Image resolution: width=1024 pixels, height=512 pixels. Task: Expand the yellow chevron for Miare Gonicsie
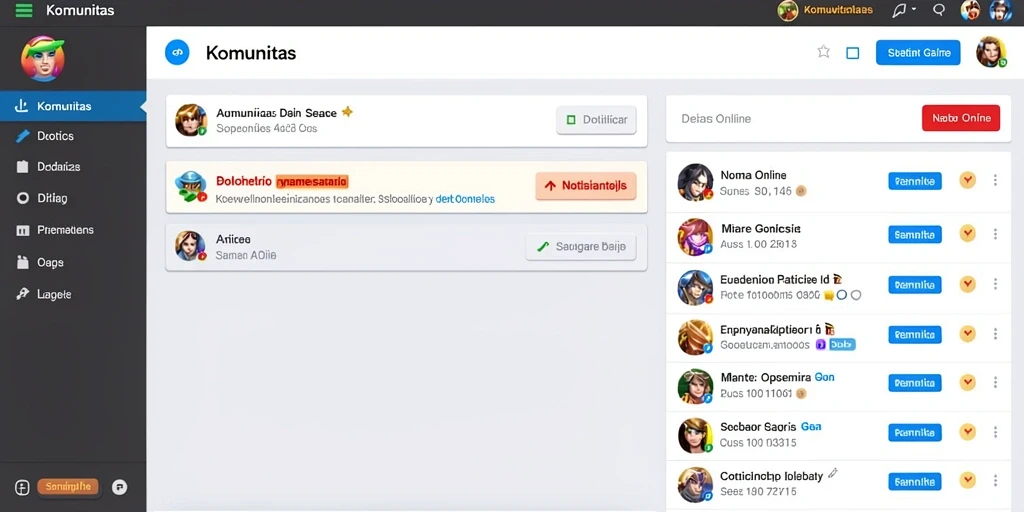[967, 233]
